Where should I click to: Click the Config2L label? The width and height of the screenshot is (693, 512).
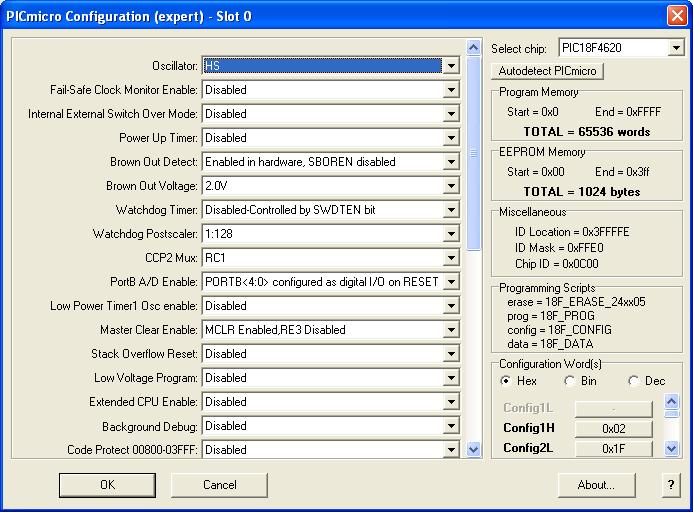pos(528,448)
